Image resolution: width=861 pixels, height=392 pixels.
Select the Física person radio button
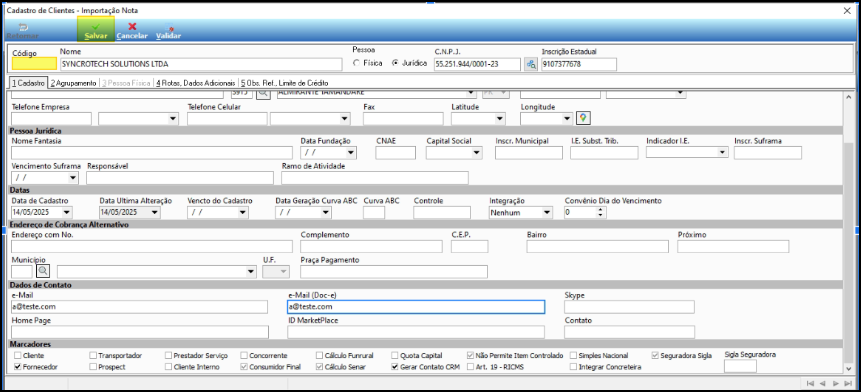coord(356,64)
